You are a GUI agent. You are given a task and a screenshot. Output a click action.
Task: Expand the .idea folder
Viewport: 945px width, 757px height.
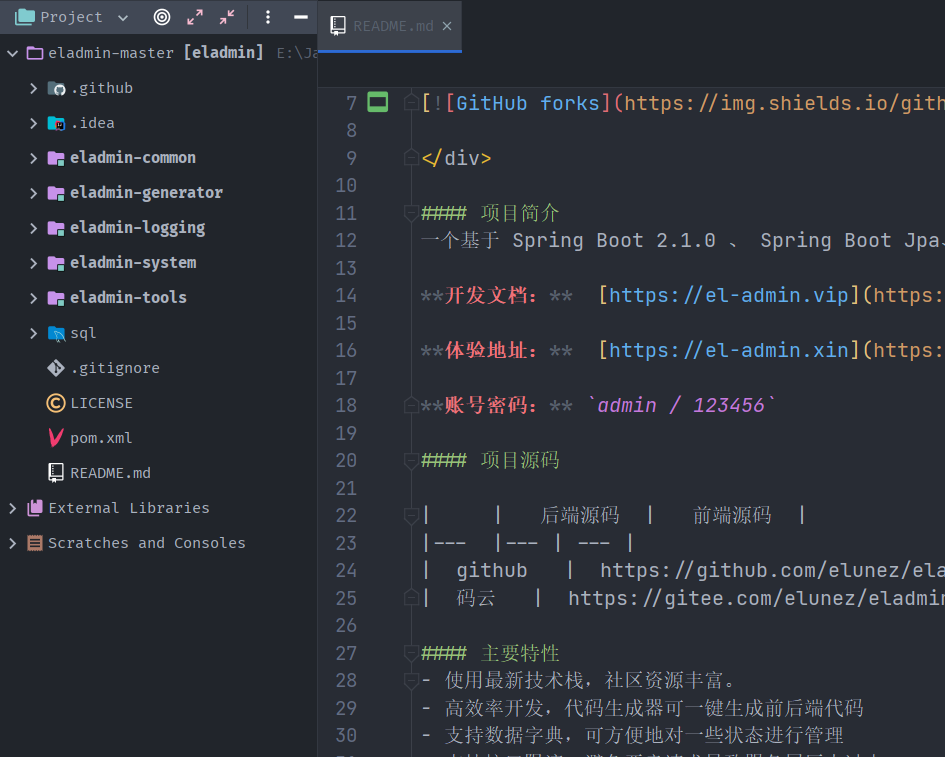click(x=34, y=124)
